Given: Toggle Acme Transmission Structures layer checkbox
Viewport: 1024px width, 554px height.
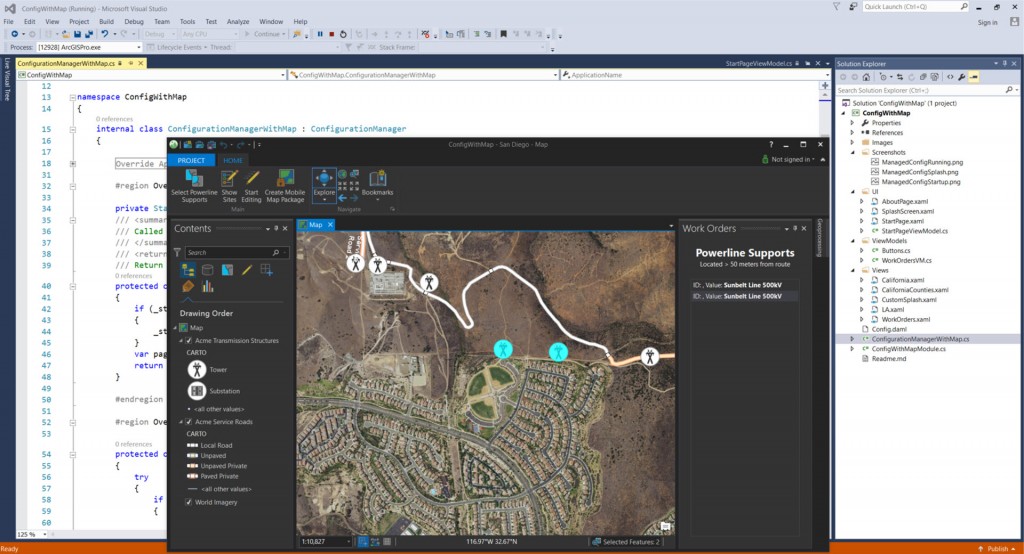Looking at the screenshot, I should (189, 340).
